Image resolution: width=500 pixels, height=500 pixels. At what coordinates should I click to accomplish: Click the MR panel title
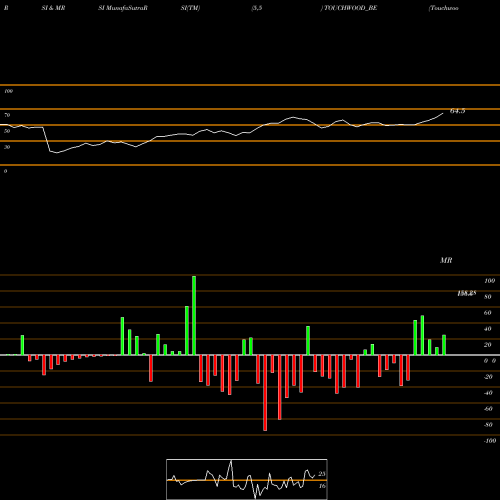click(x=446, y=260)
